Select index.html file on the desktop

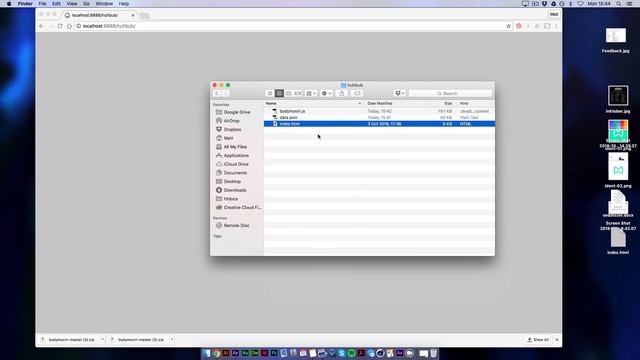tap(618, 242)
